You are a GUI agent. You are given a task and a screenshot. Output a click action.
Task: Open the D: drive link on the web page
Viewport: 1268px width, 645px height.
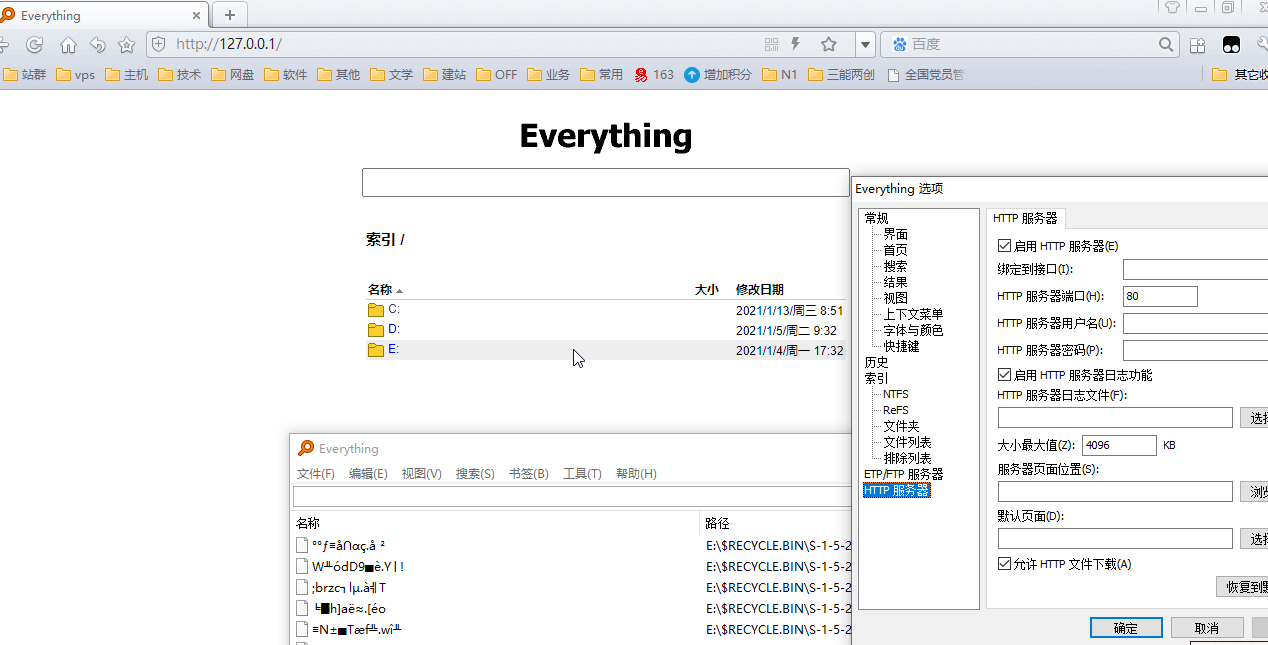pos(394,330)
